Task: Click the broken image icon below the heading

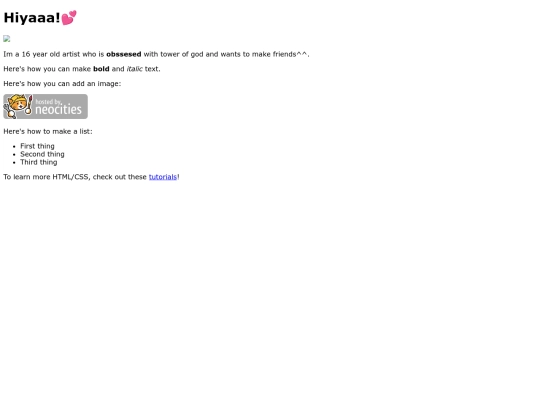Action: point(7,39)
